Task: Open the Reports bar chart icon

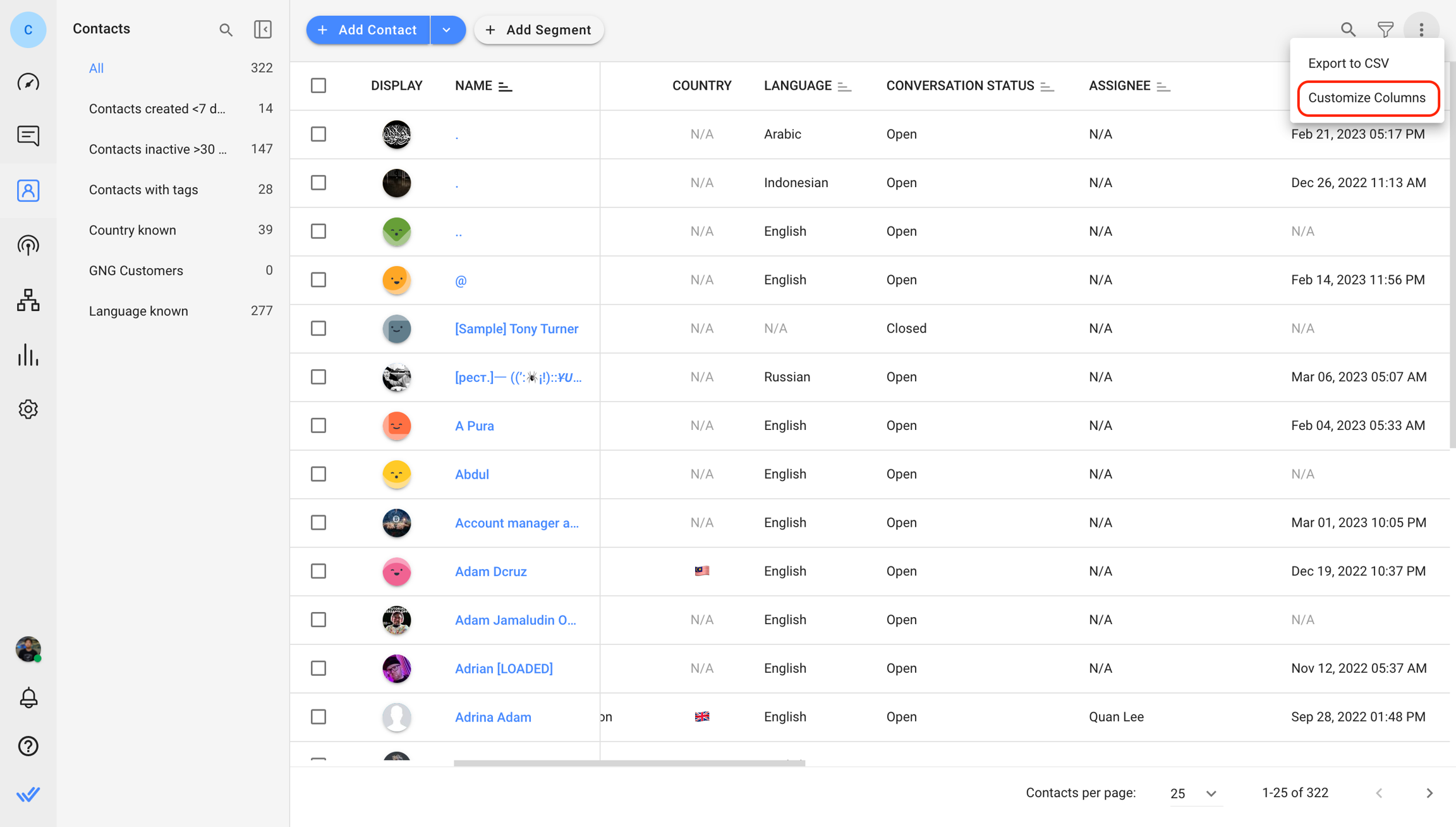Action: (28, 355)
